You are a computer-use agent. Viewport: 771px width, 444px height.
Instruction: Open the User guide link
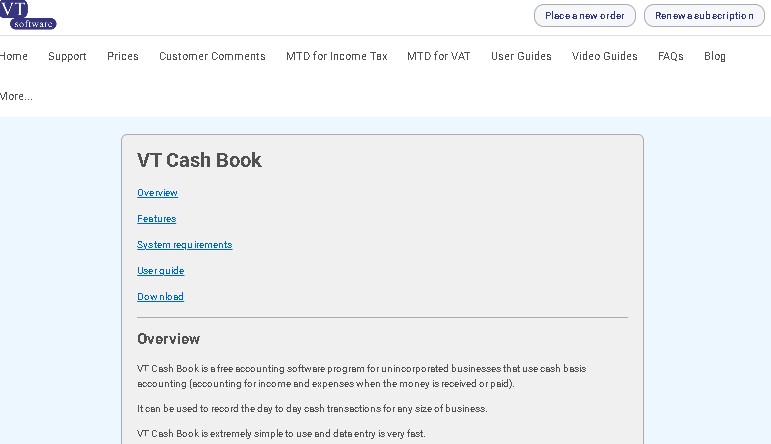[x=161, y=271]
